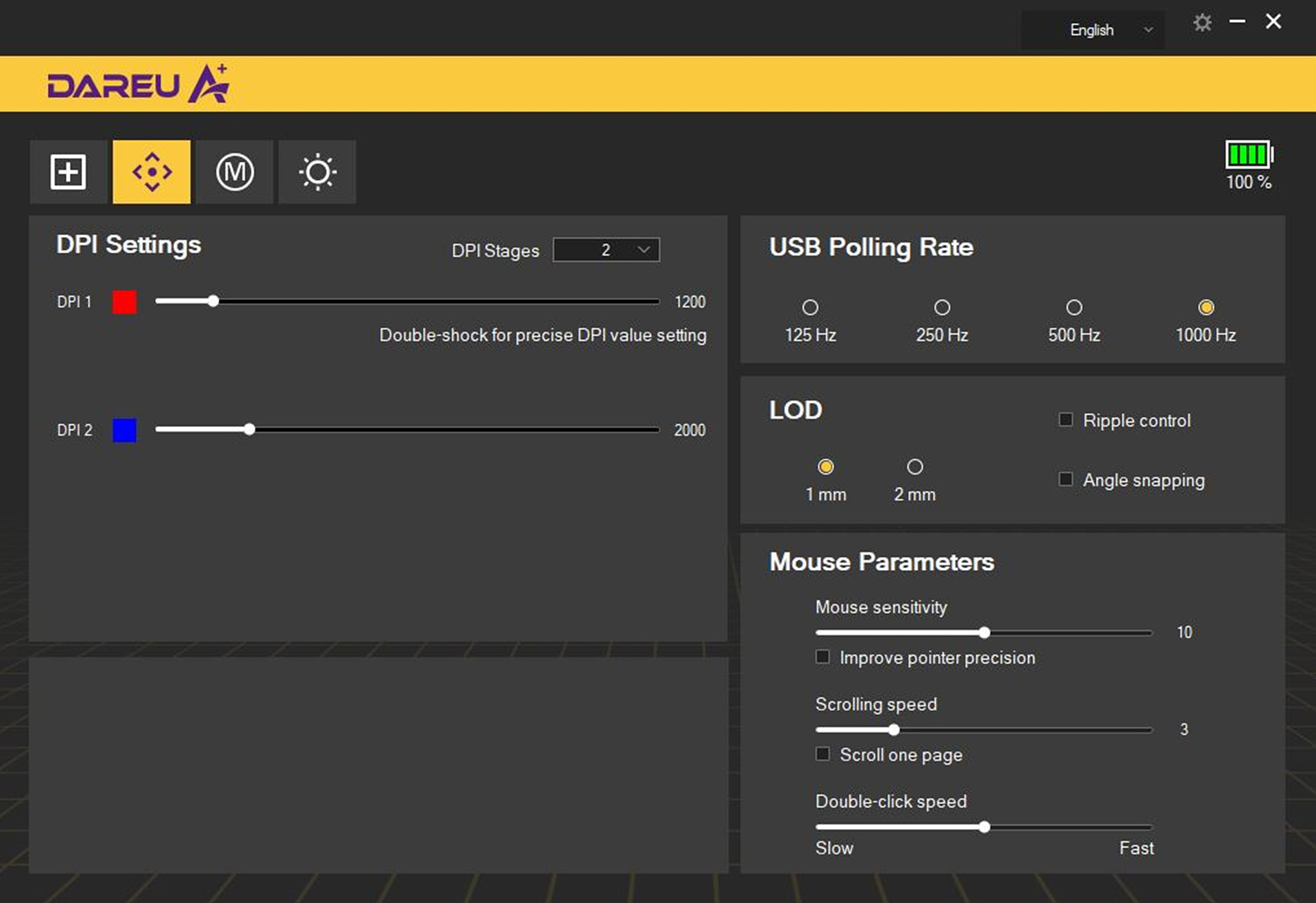Click the settings gear icon
The image size is (1316, 903).
pyautogui.click(x=1202, y=23)
